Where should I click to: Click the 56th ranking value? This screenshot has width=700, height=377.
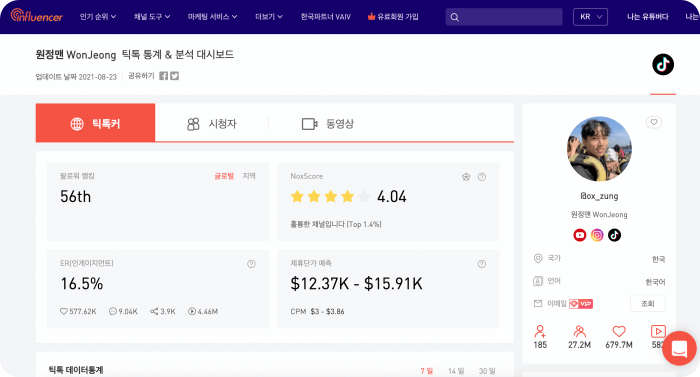pyautogui.click(x=75, y=196)
